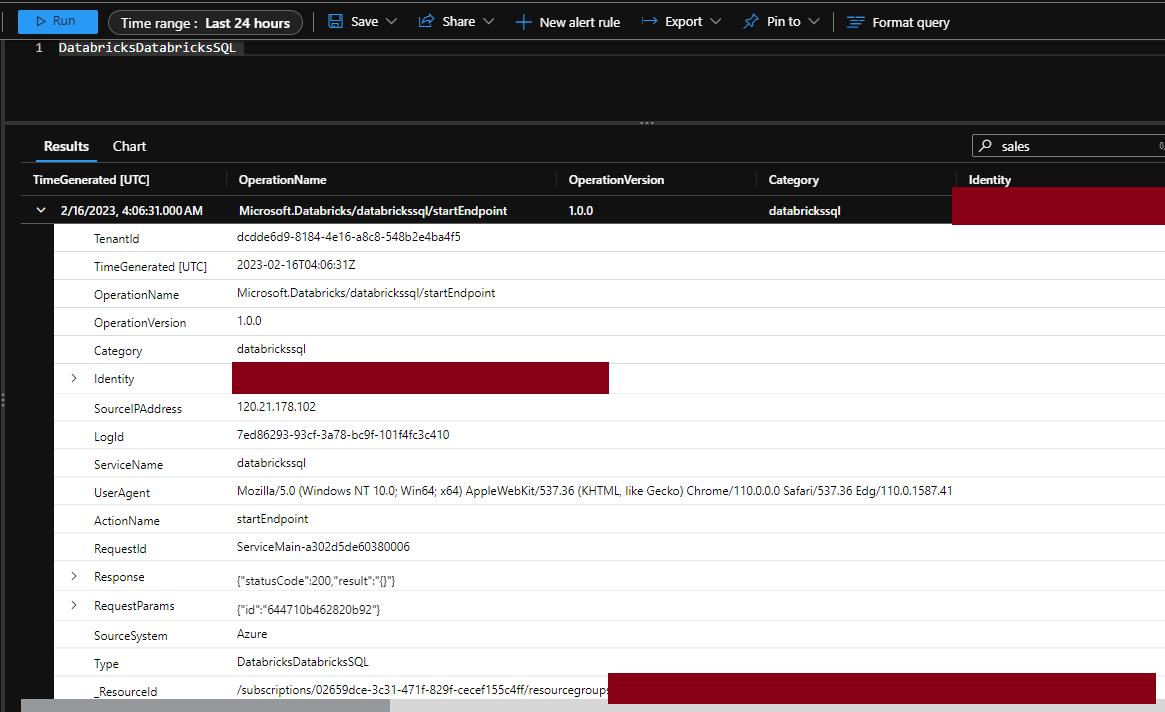The height and width of the screenshot is (712, 1165).
Task: Click the Pin to pushpin icon
Action: pos(751,22)
